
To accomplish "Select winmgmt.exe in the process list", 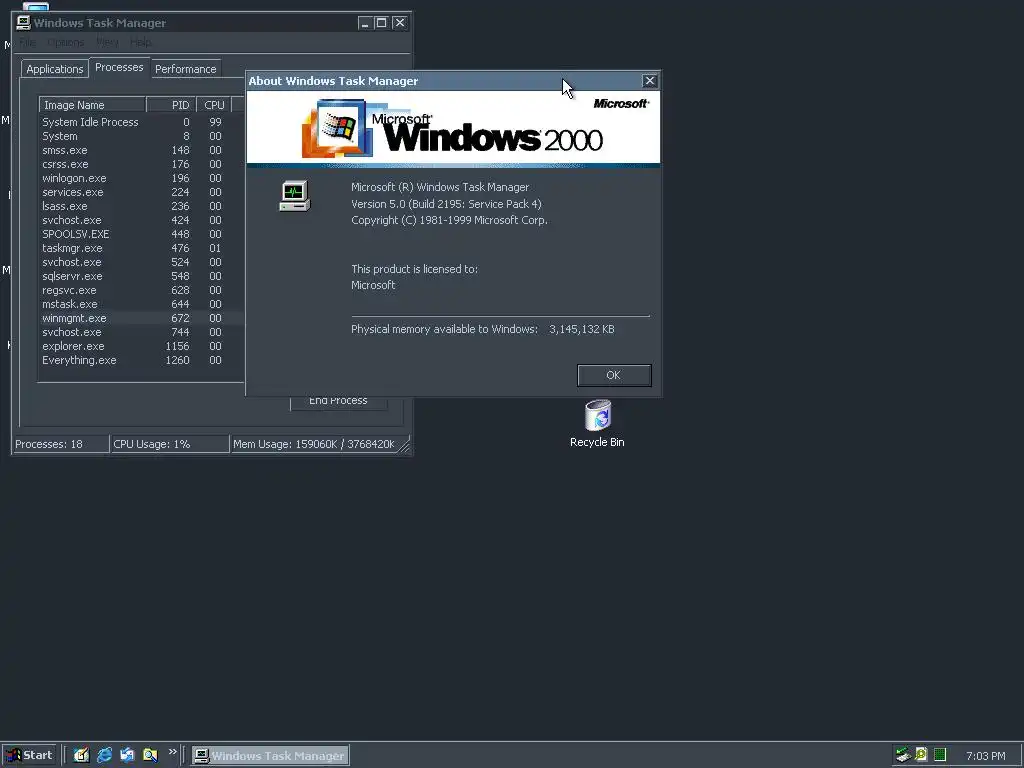I will pos(141,318).
